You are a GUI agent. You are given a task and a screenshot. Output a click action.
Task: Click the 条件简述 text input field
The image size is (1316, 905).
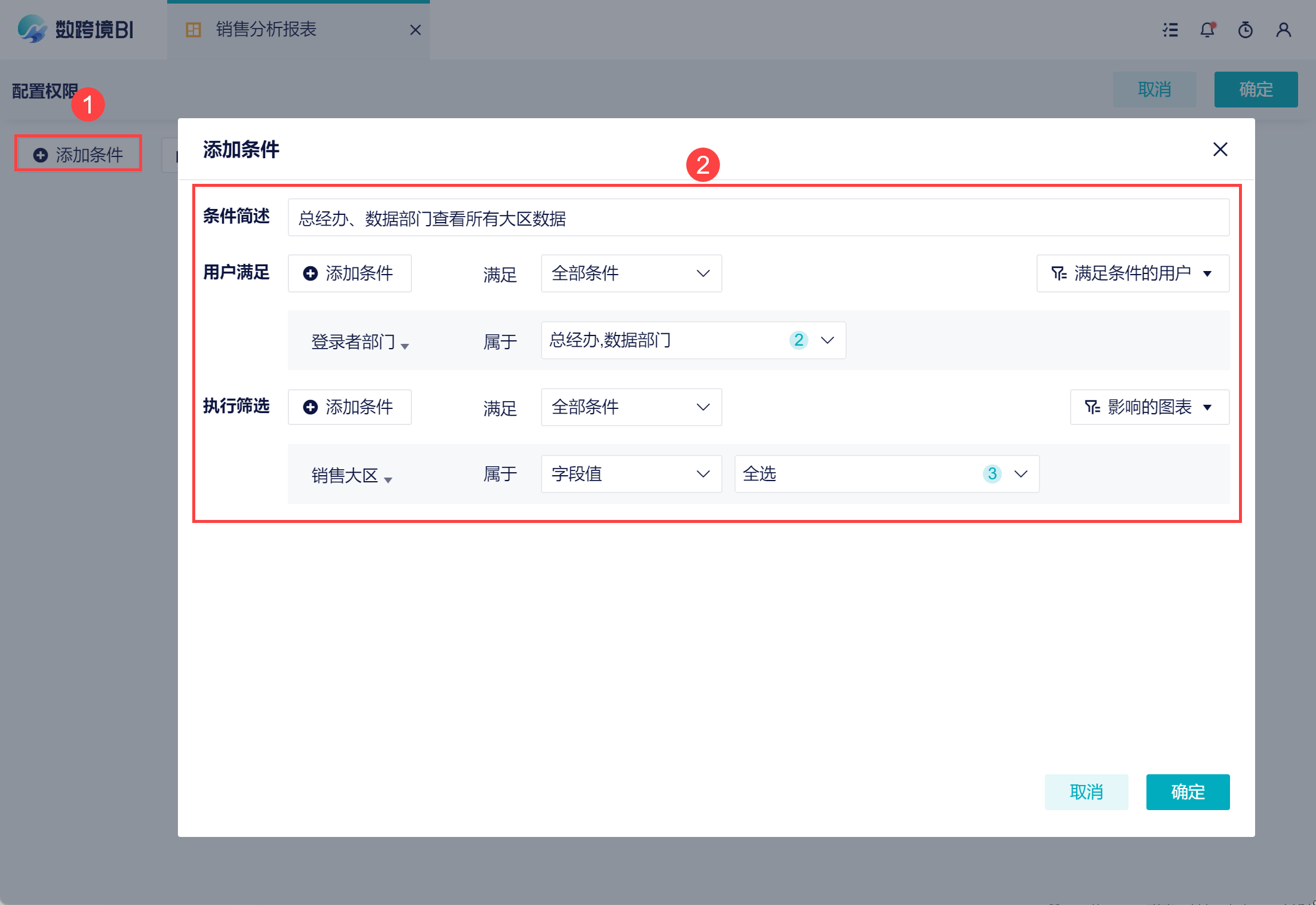point(758,218)
